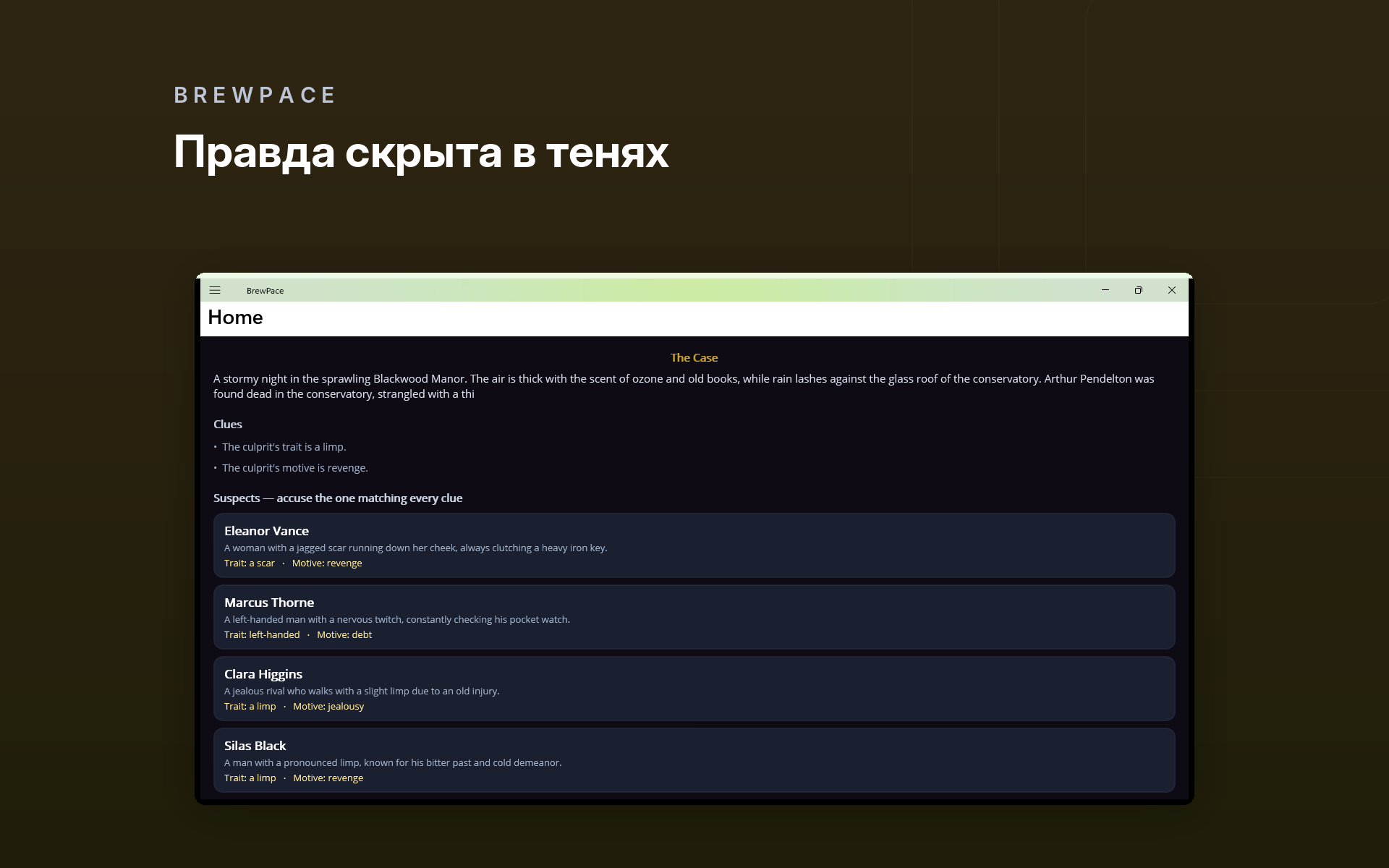
Task: Click the 'Правда скрыта в тенях' headline
Action: pyautogui.click(x=421, y=153)
